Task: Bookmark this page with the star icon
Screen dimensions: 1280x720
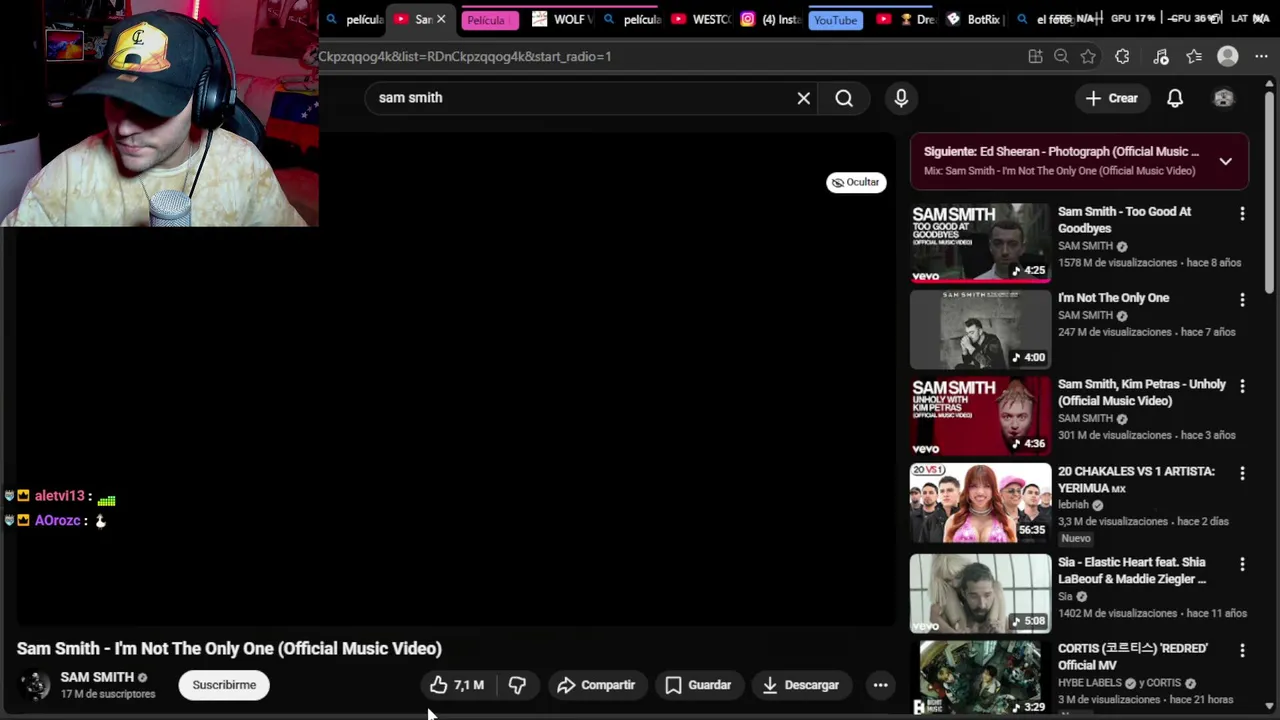Action: coord(1088,57)
